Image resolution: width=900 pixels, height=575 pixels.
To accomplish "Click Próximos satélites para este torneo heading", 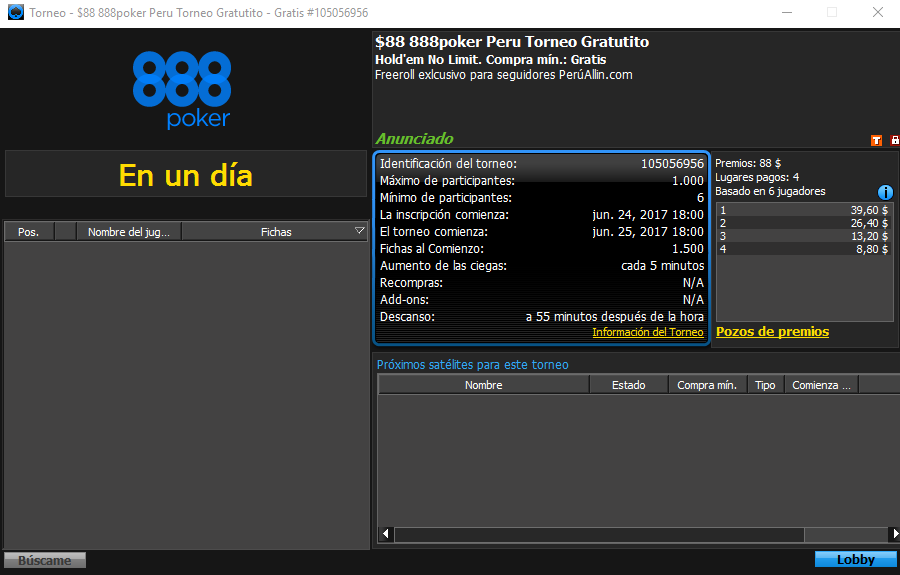I will pos(472,365).
